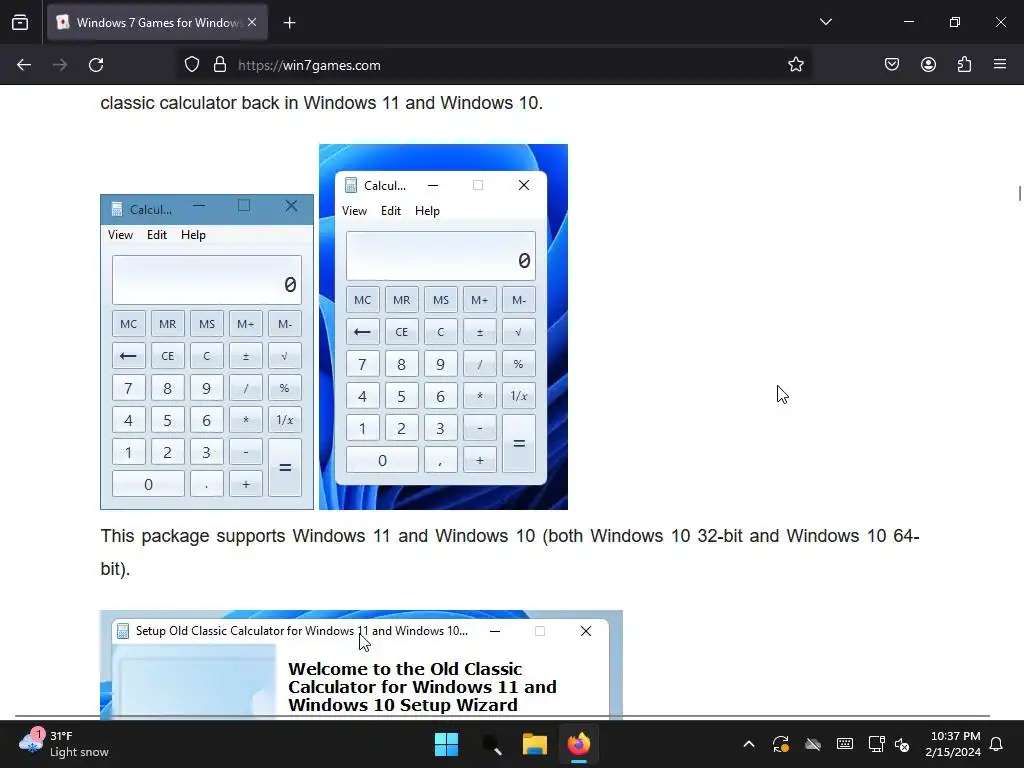This screenshot has height=768, width=1024.
Task: Open the Windows Start menu
Action: pyautogui.click(x=447, y=744)
